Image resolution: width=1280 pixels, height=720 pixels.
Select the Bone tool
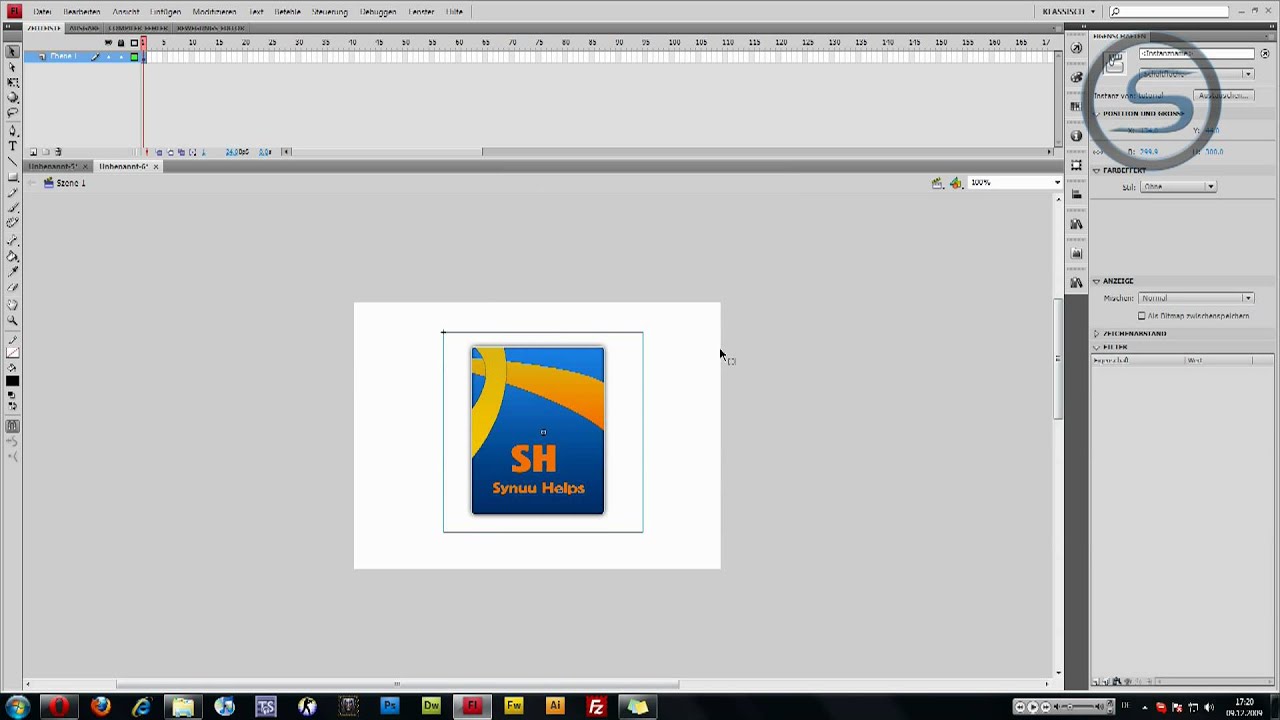pyautogui.click(x=13, y=241)
